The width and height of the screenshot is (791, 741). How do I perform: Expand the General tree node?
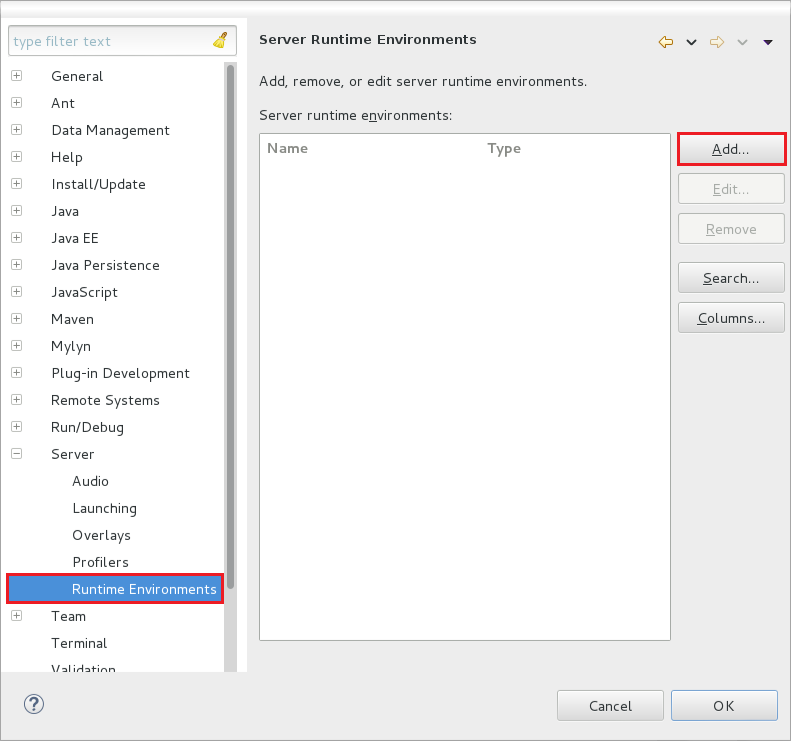(17, 76)
